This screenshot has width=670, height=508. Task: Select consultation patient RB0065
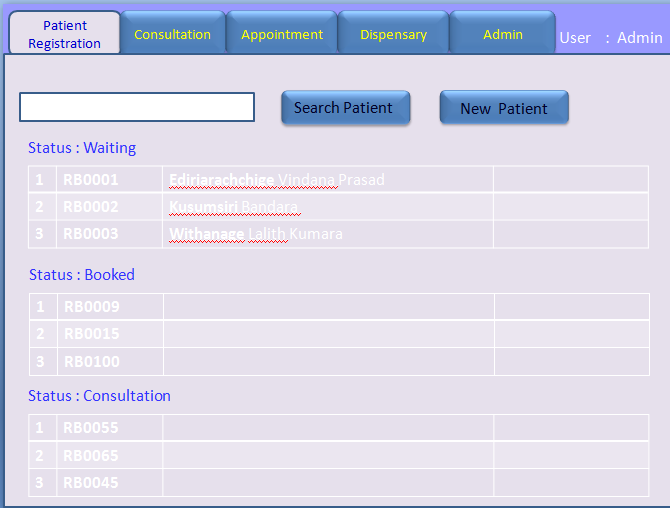91,455
